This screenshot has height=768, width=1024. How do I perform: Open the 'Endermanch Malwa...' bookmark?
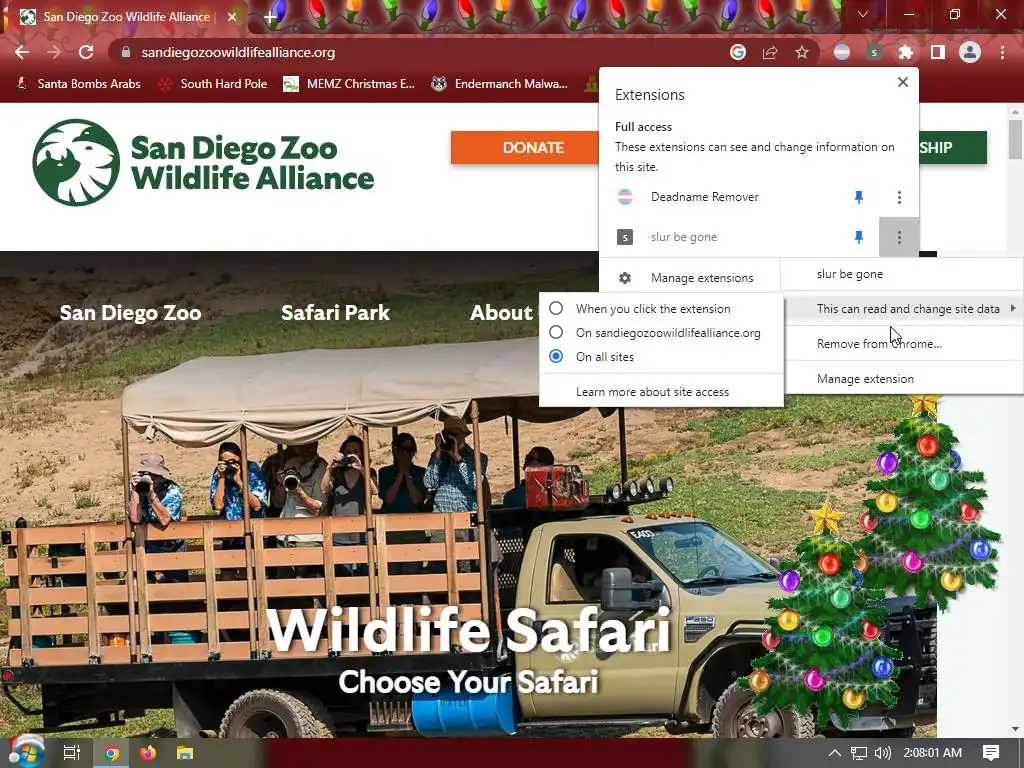coord(500,84)
